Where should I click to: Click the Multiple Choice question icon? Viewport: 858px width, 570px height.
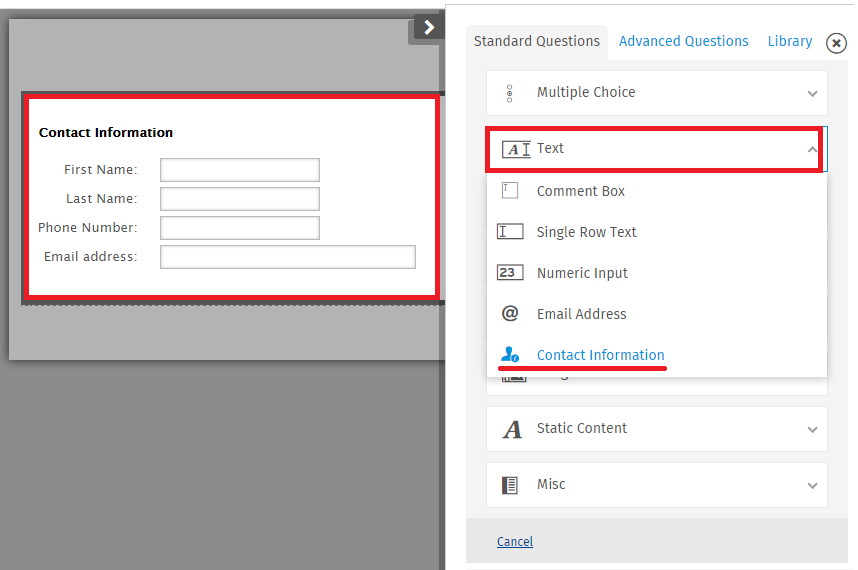point(510,93)
